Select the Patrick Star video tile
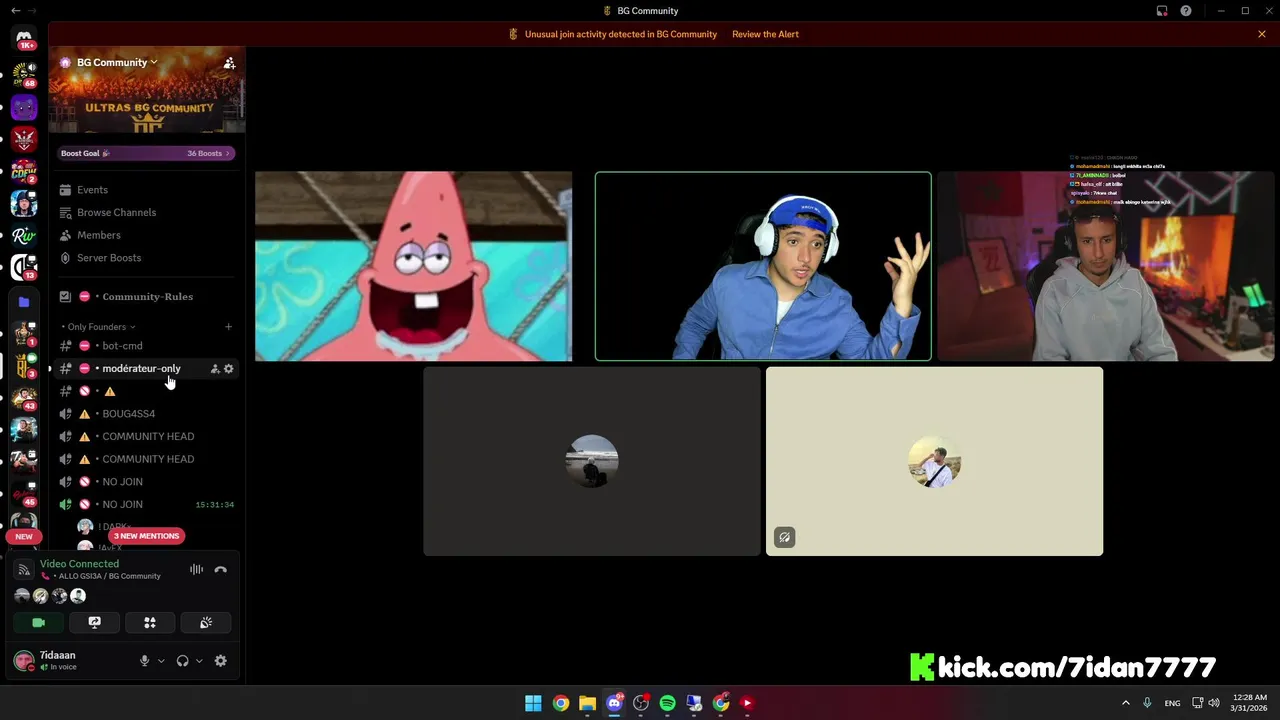The height and width of the screenshot is (720, 1280). 413,266
